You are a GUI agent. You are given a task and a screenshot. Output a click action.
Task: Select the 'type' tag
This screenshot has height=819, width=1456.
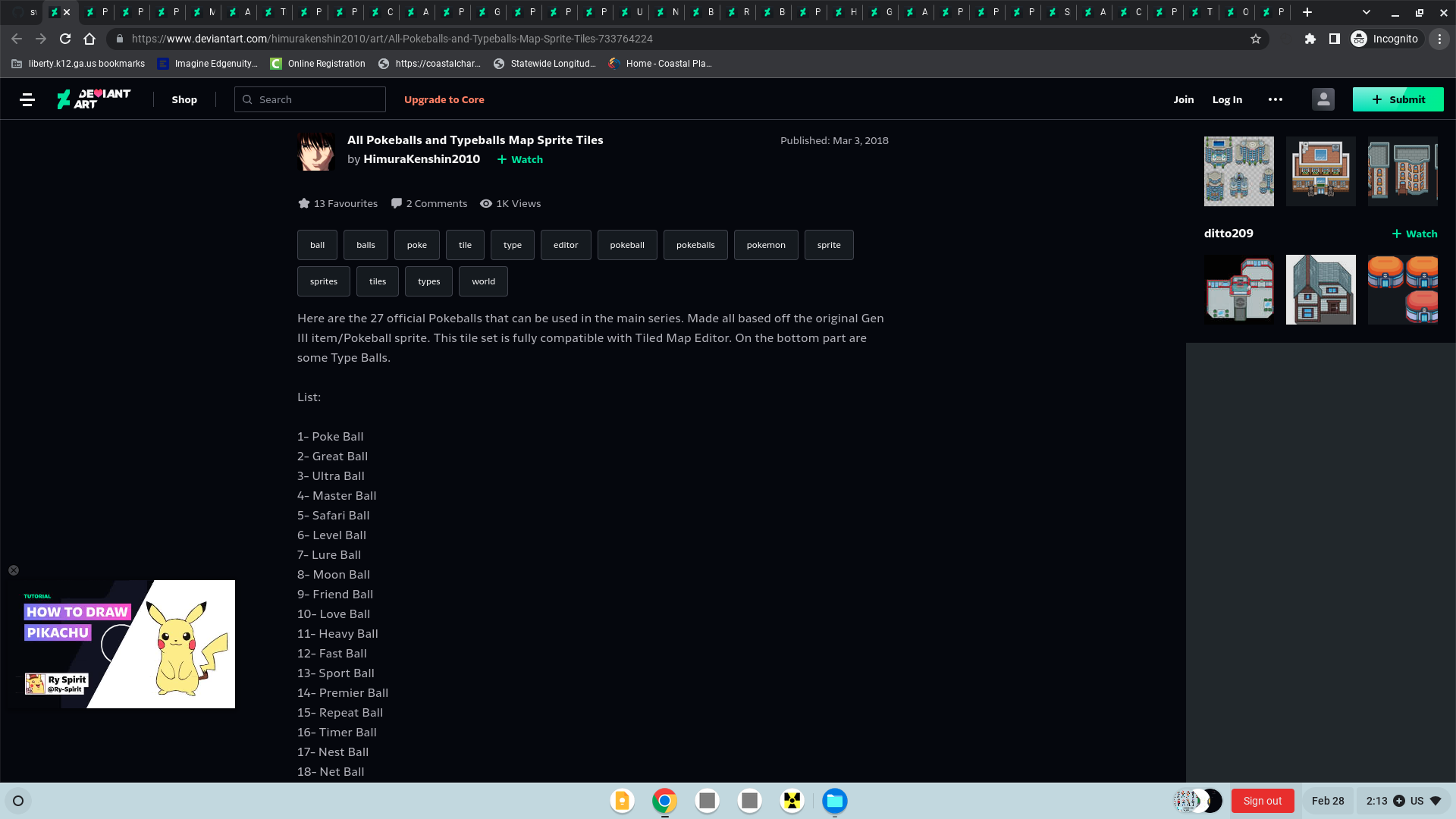(x=513, y=245)
